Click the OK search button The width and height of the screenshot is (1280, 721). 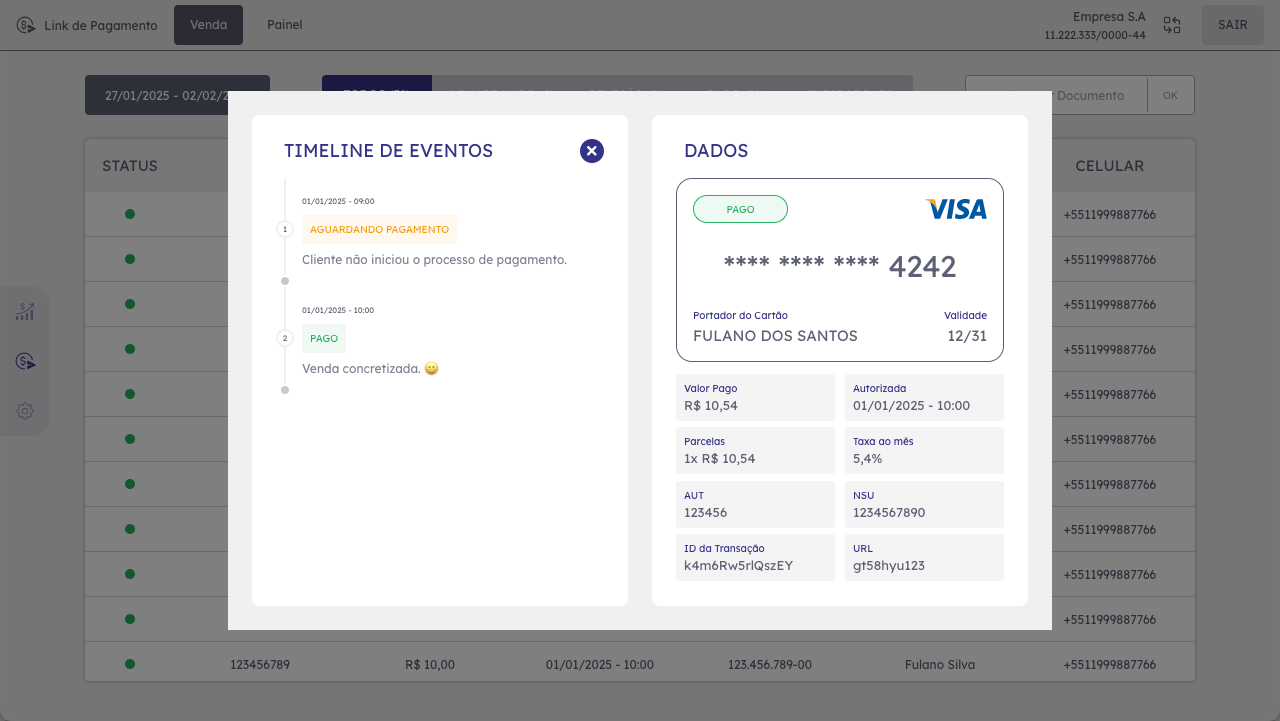point(1170,95)
